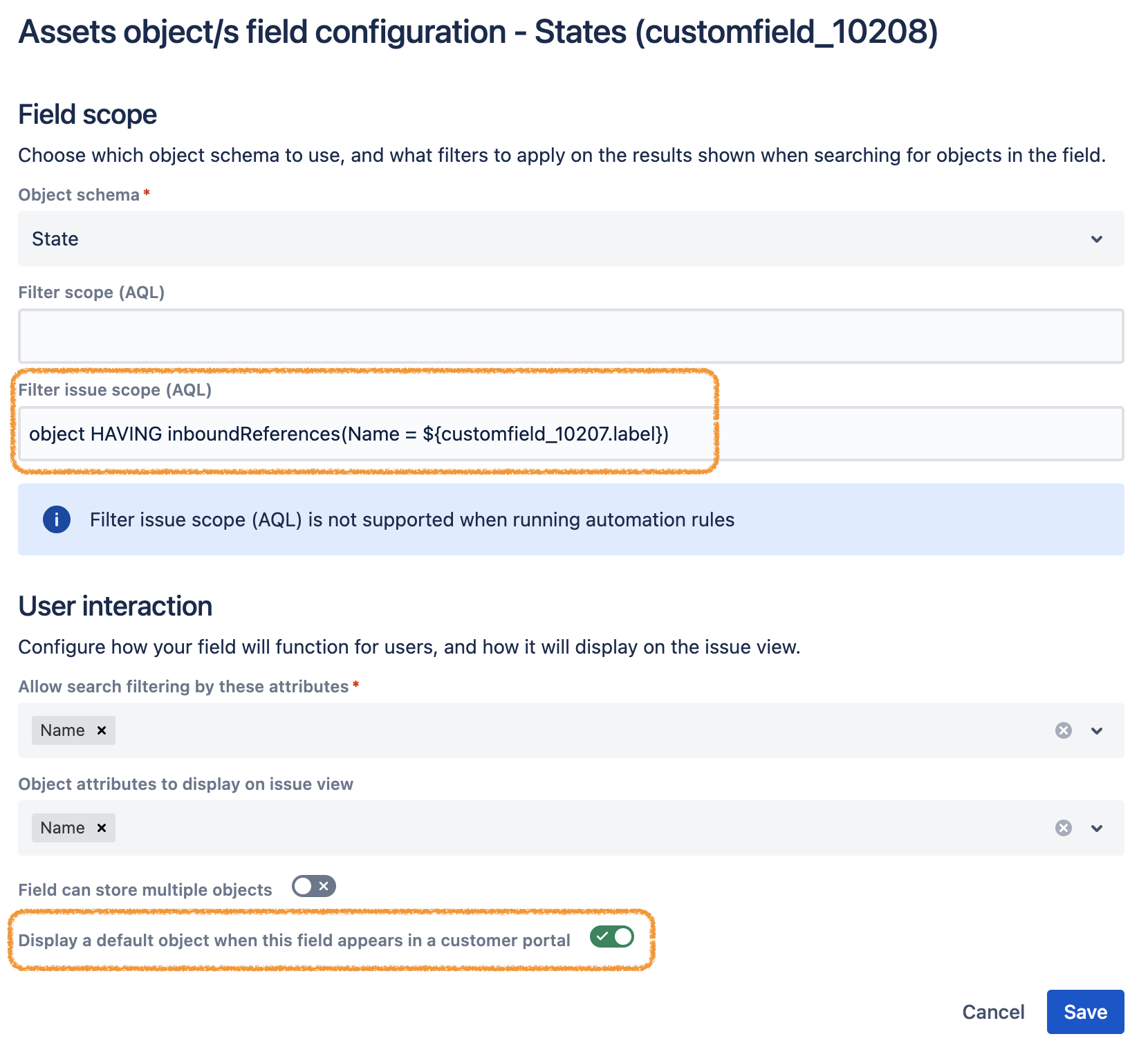Viewport: 1148px width, 1061px height.
Task: Select the Name chip under issue view attributes
Action: click(64, 827)
